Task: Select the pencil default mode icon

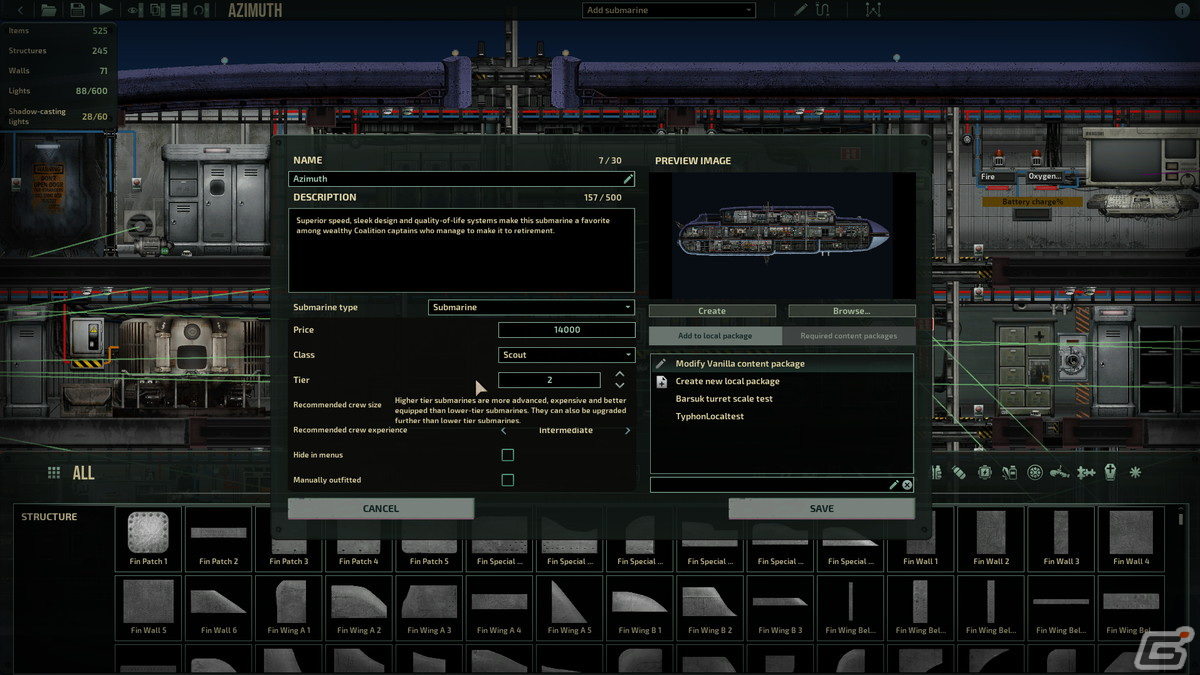Action: click(x=800, y=10)
